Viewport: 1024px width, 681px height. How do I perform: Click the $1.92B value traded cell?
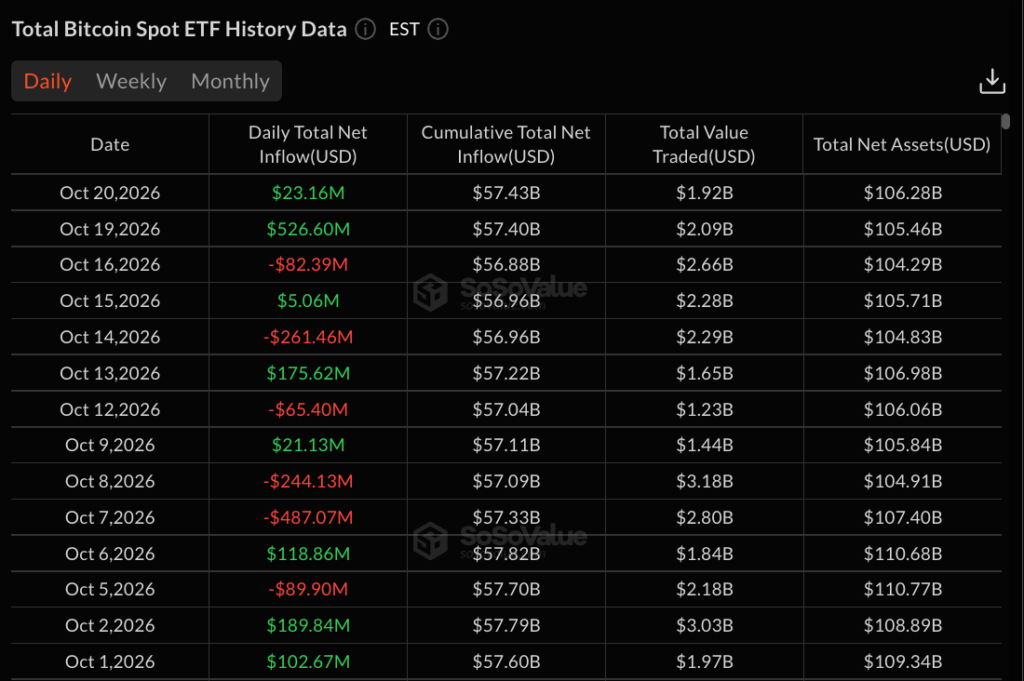tap(704, 193)
